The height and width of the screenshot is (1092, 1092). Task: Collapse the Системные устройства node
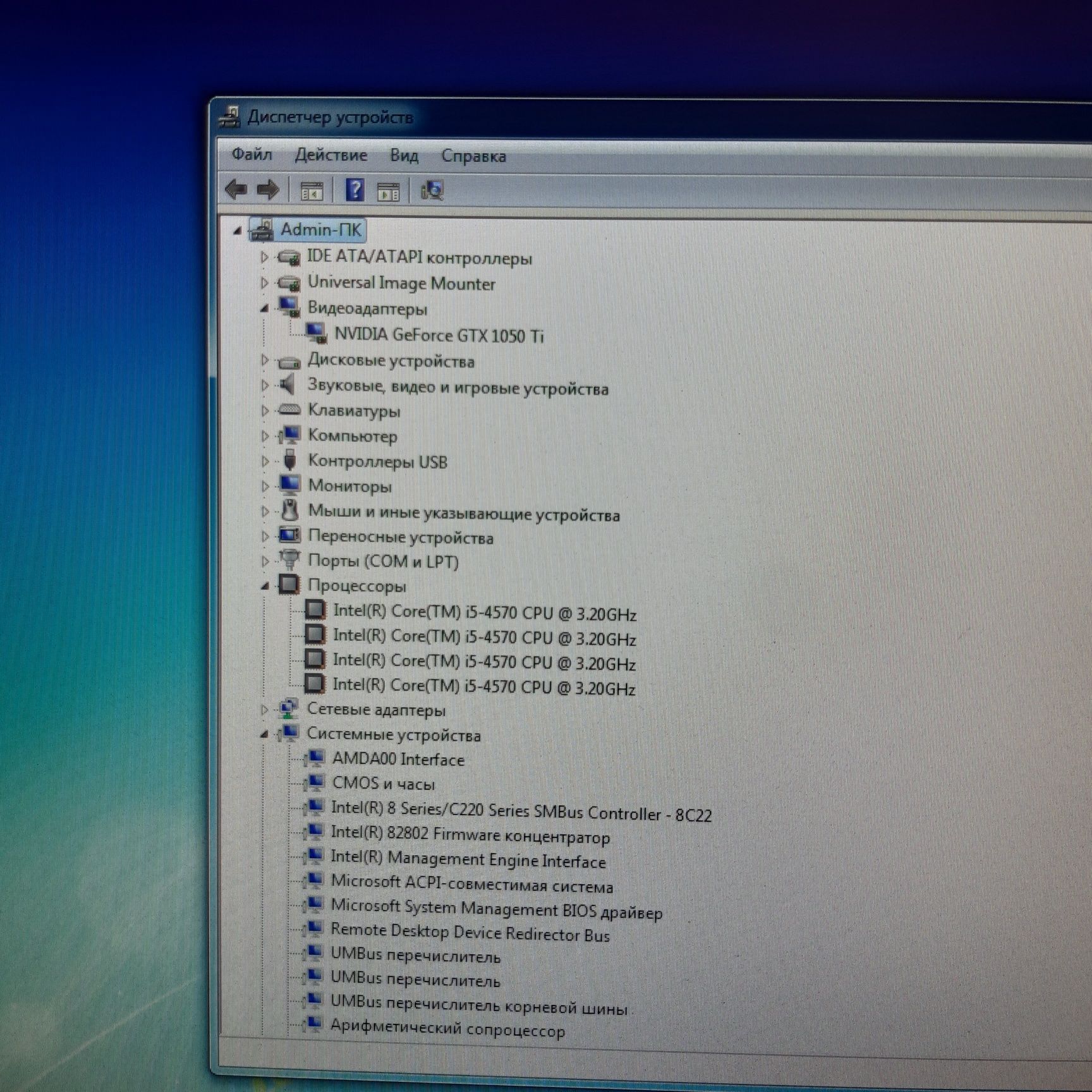[264, 734]
